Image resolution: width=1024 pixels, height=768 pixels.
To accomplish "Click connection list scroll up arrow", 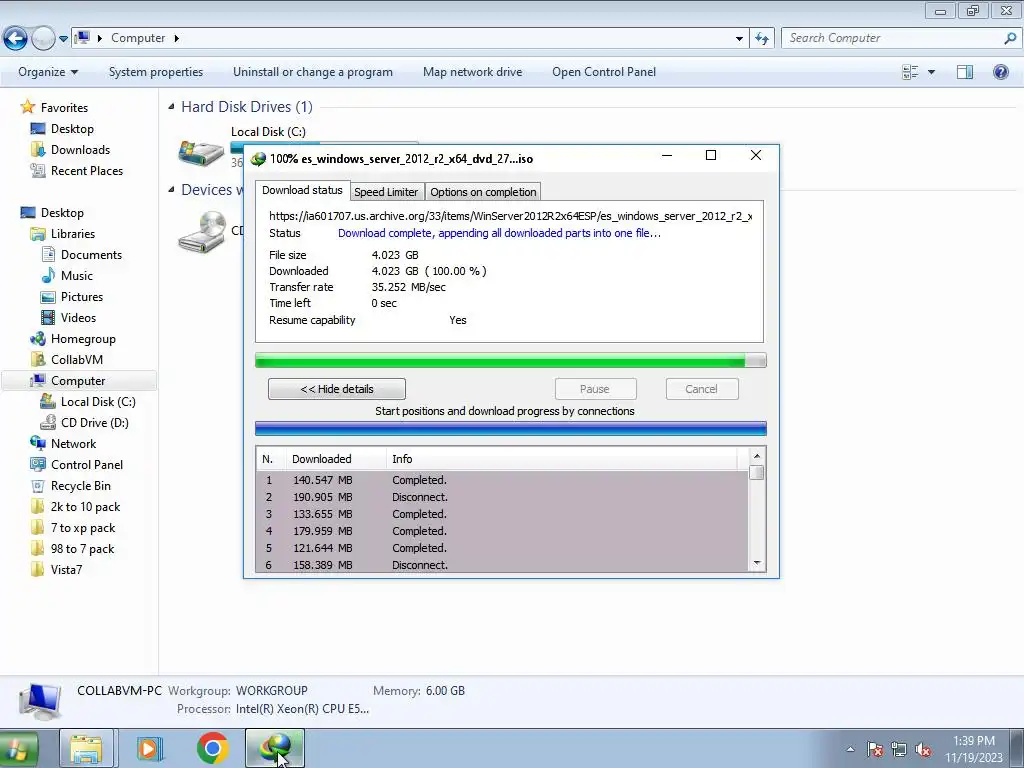I will pyautogui.click(x=757, y=456).
